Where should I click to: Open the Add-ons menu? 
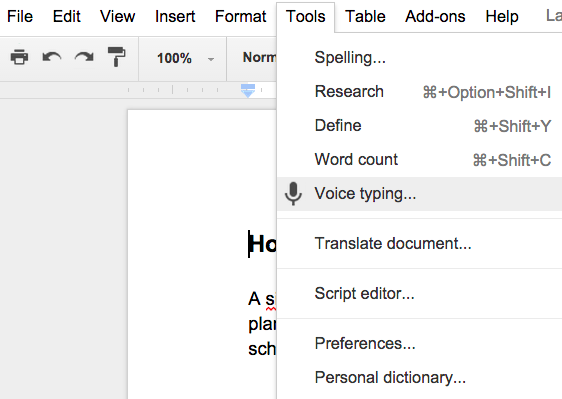point(435,16)
